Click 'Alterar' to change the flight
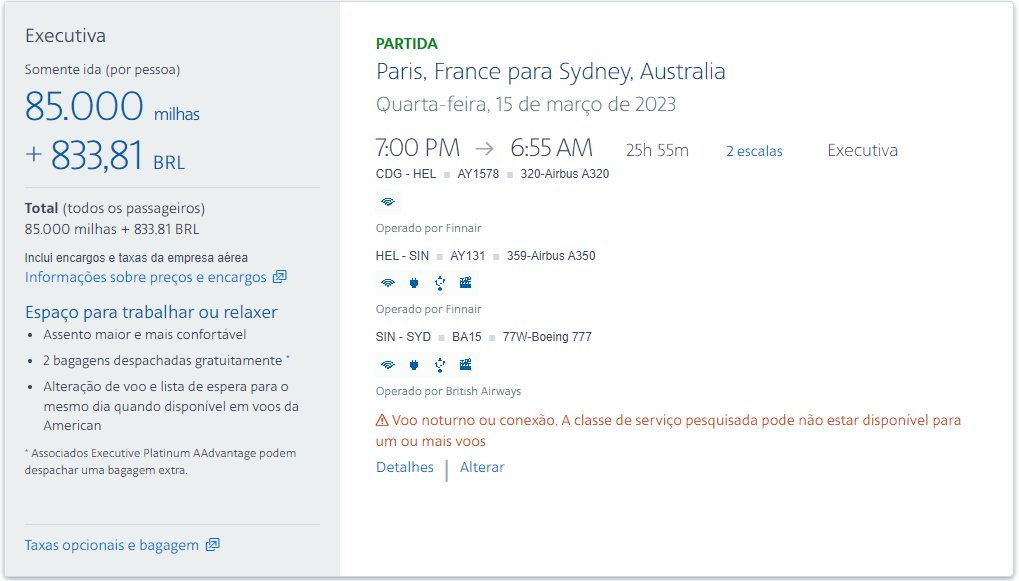The width and height of the screenshot is (1019, 581). (482, 467)
